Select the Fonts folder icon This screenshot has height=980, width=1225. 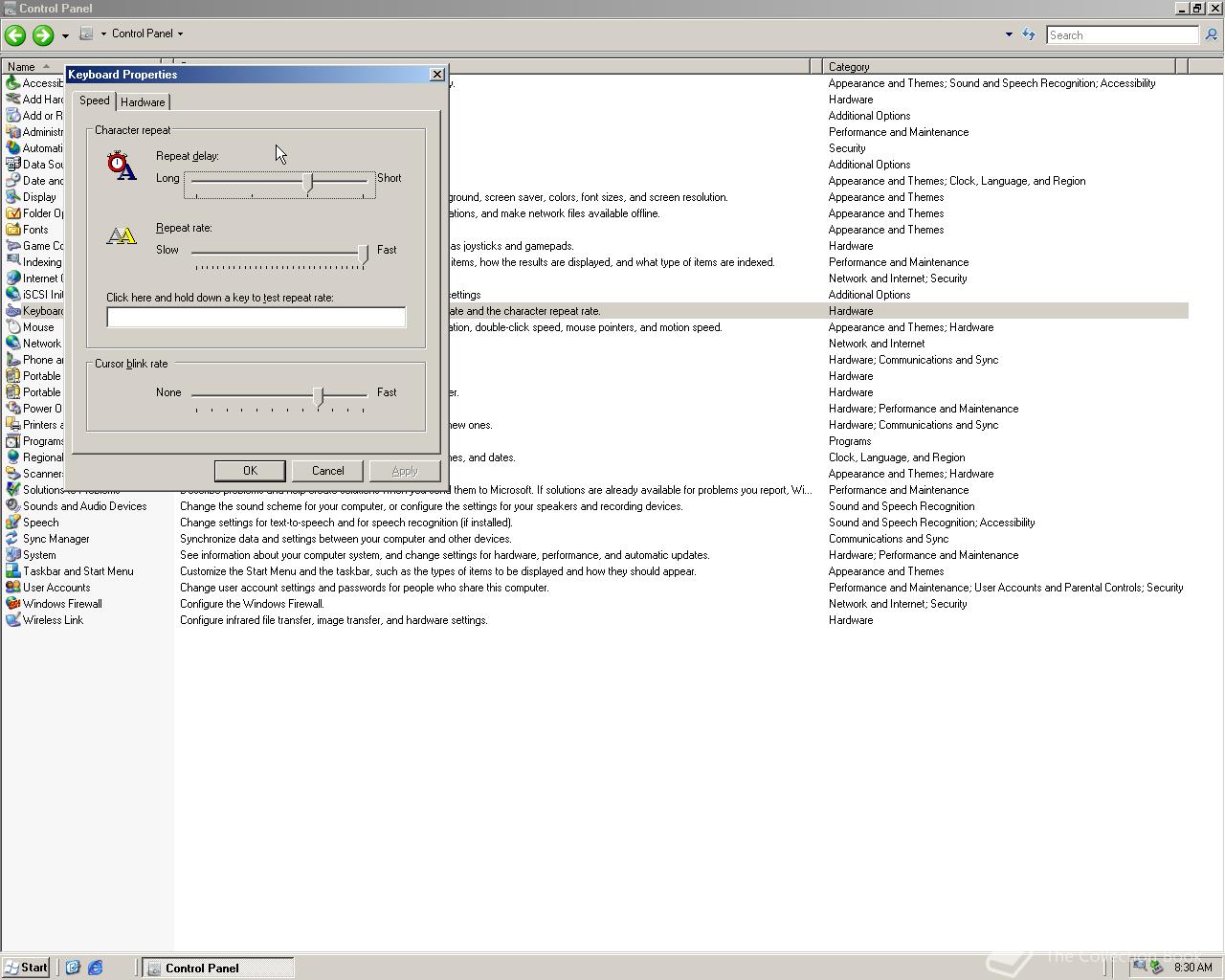12,230
